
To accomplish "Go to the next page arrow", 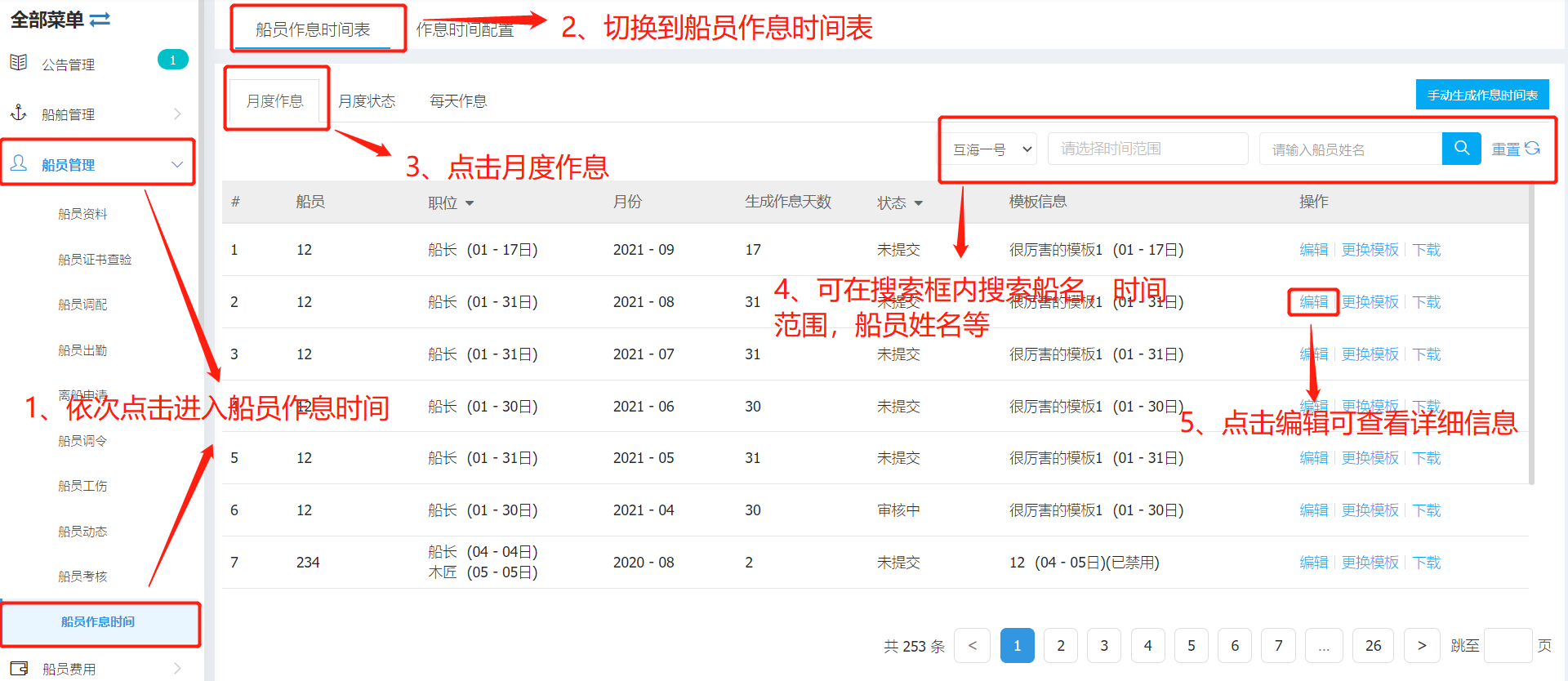I will 1422,645.
